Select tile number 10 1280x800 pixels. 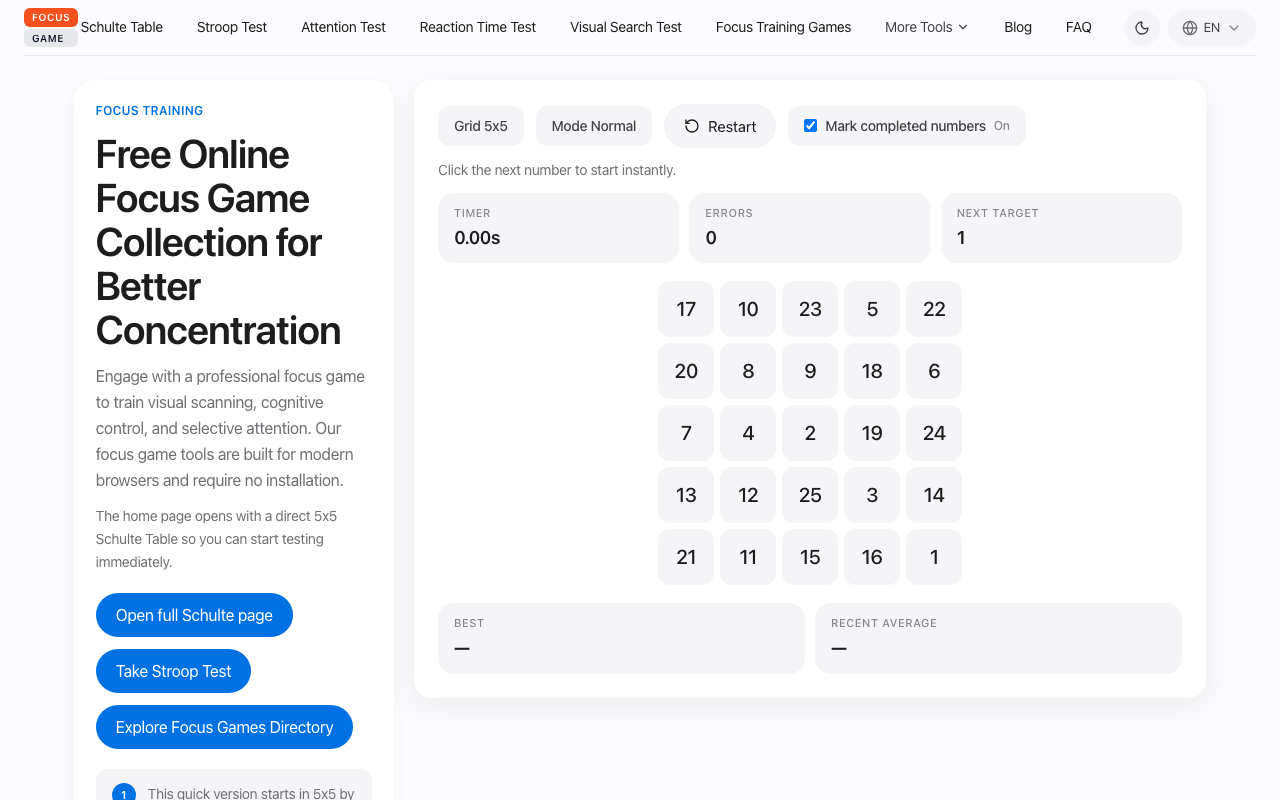click(748, 309)
